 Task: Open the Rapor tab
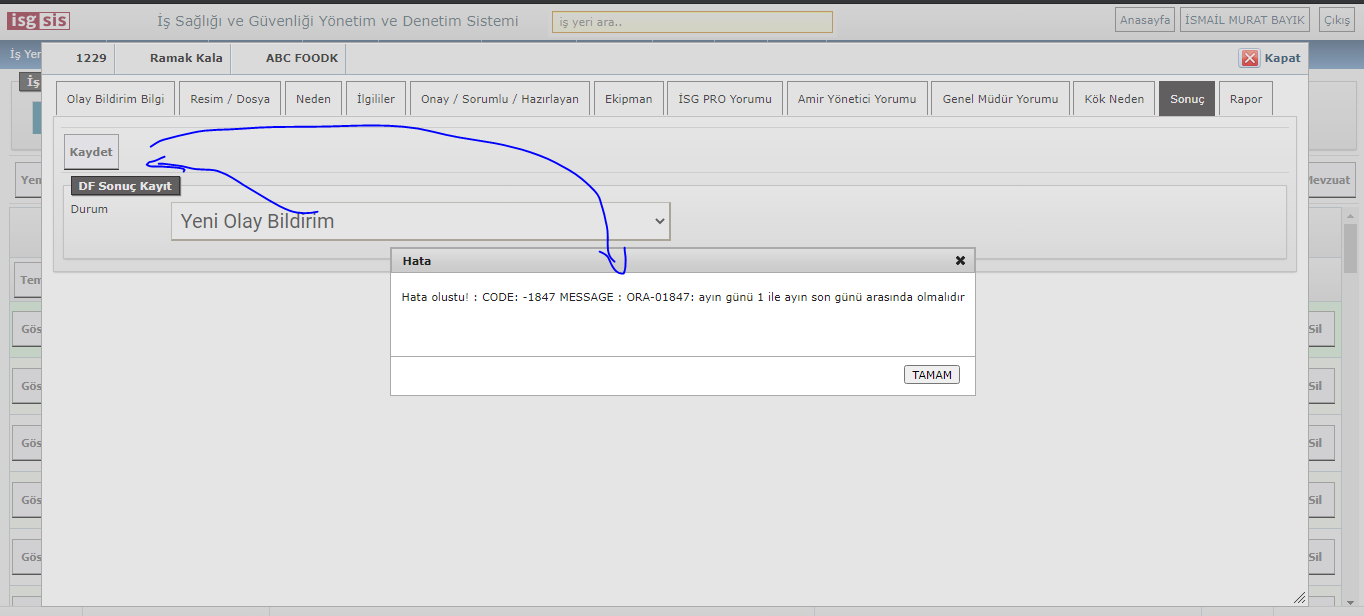click(1246, 99)
